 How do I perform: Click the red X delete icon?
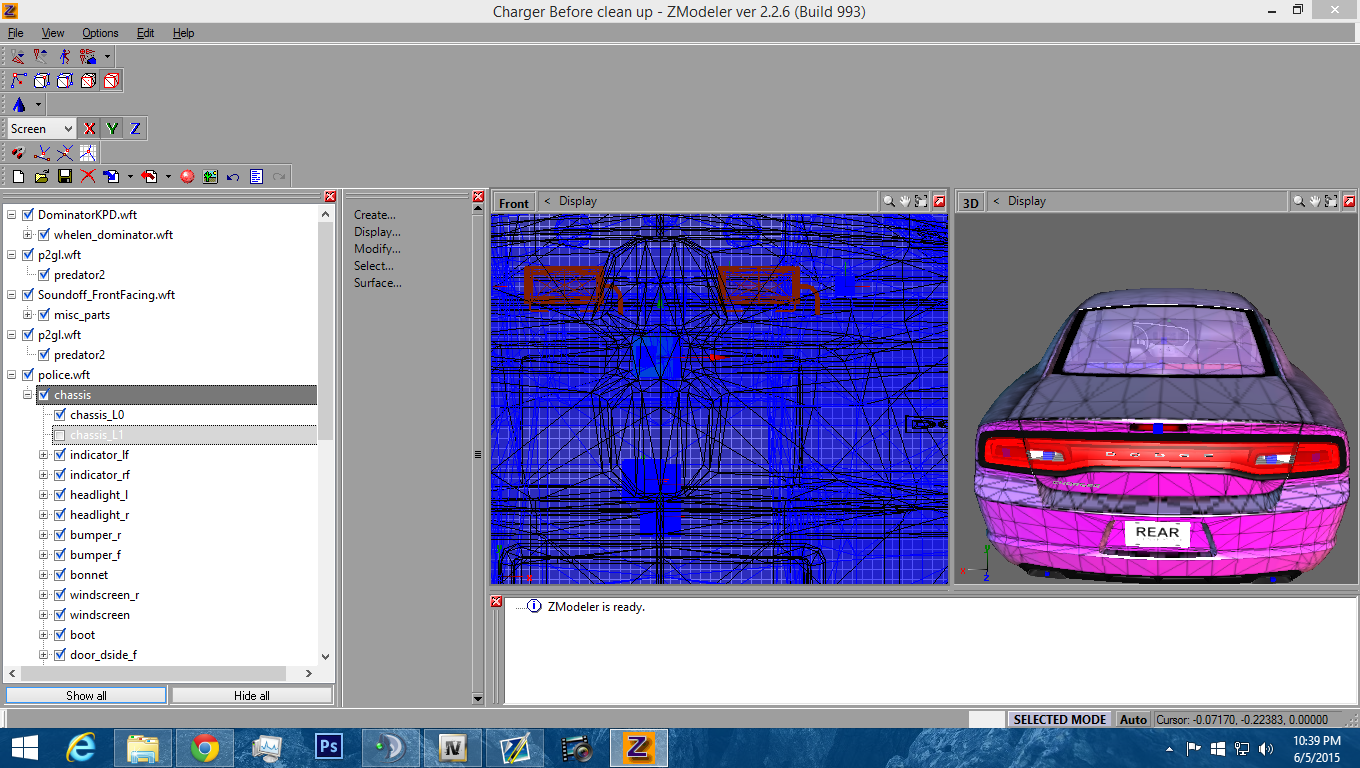[88, 176]
